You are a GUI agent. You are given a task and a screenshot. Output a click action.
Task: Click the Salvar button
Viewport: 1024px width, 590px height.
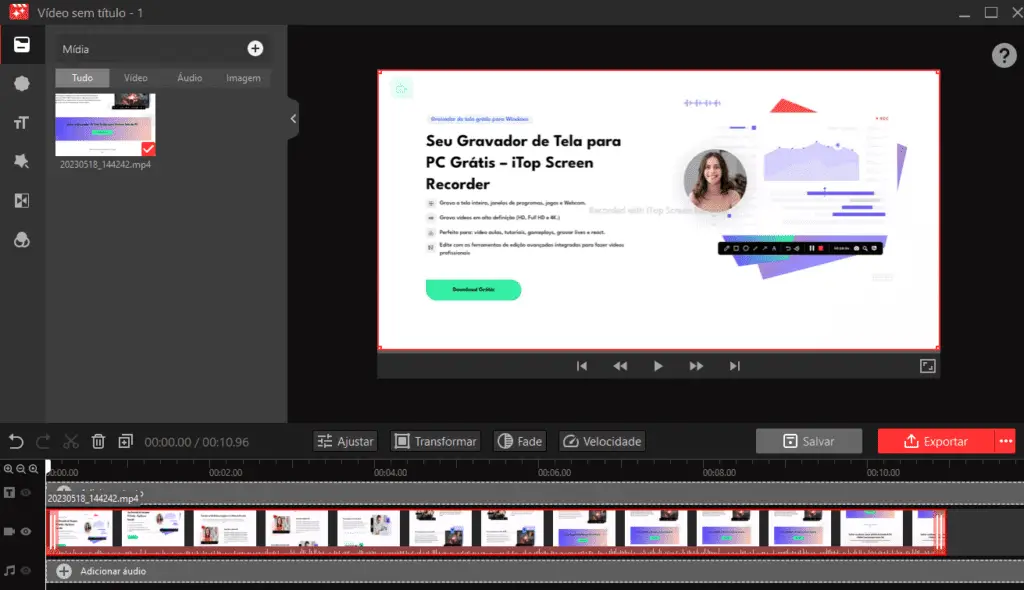tap(808, 441)
